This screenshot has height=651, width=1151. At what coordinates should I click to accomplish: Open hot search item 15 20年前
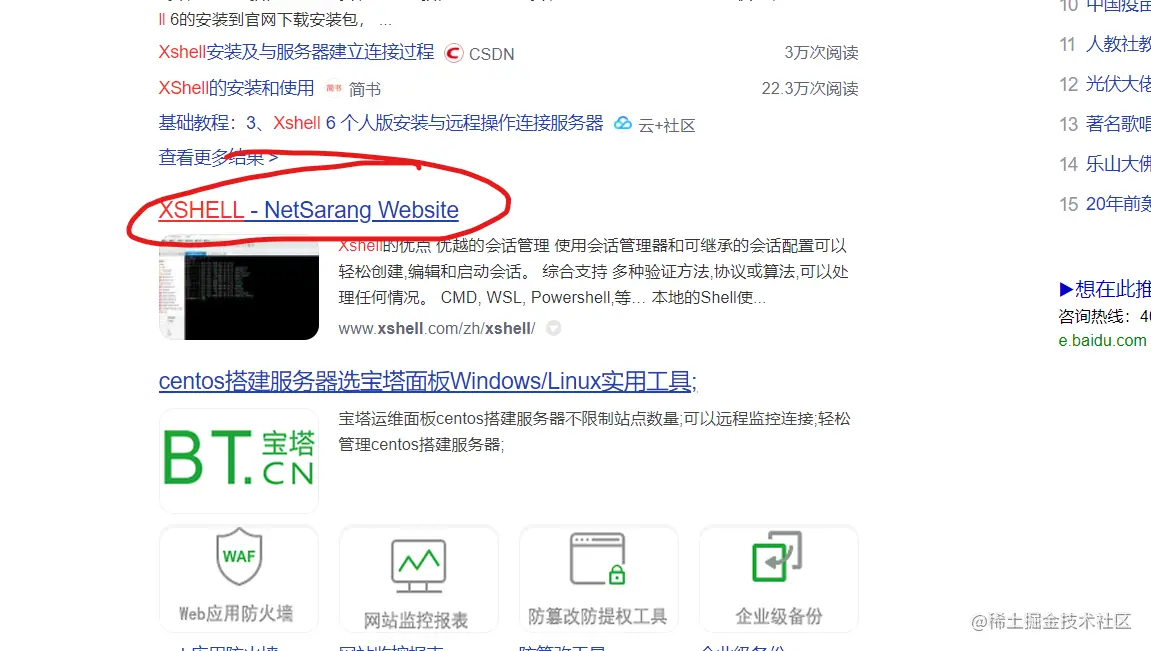click(1105, 203)
